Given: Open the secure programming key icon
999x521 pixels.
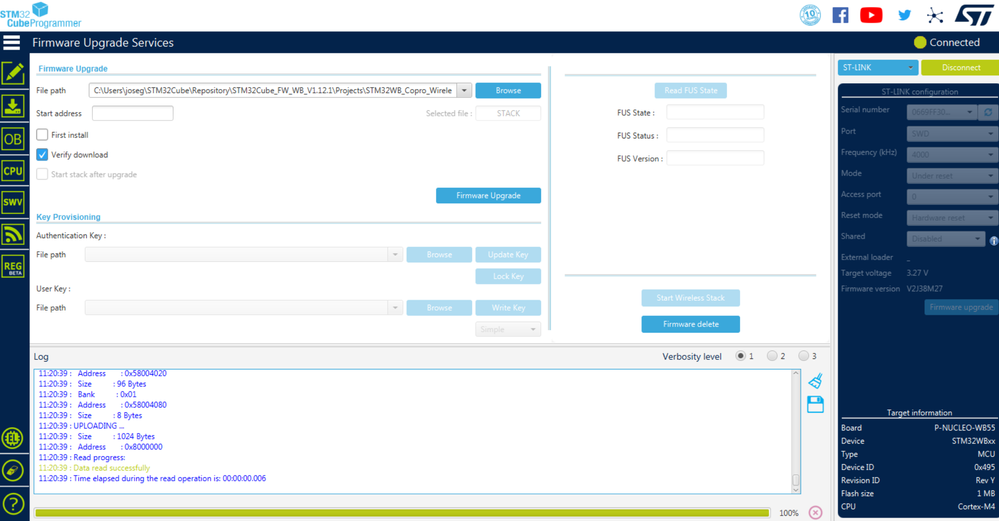Looking at the screenshot, I should pos(13,471).
